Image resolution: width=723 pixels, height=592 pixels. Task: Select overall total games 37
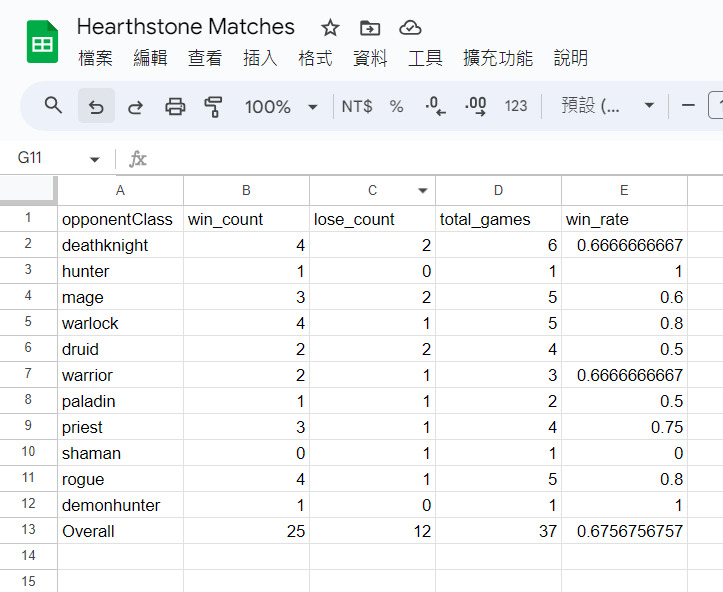[498, 531]
